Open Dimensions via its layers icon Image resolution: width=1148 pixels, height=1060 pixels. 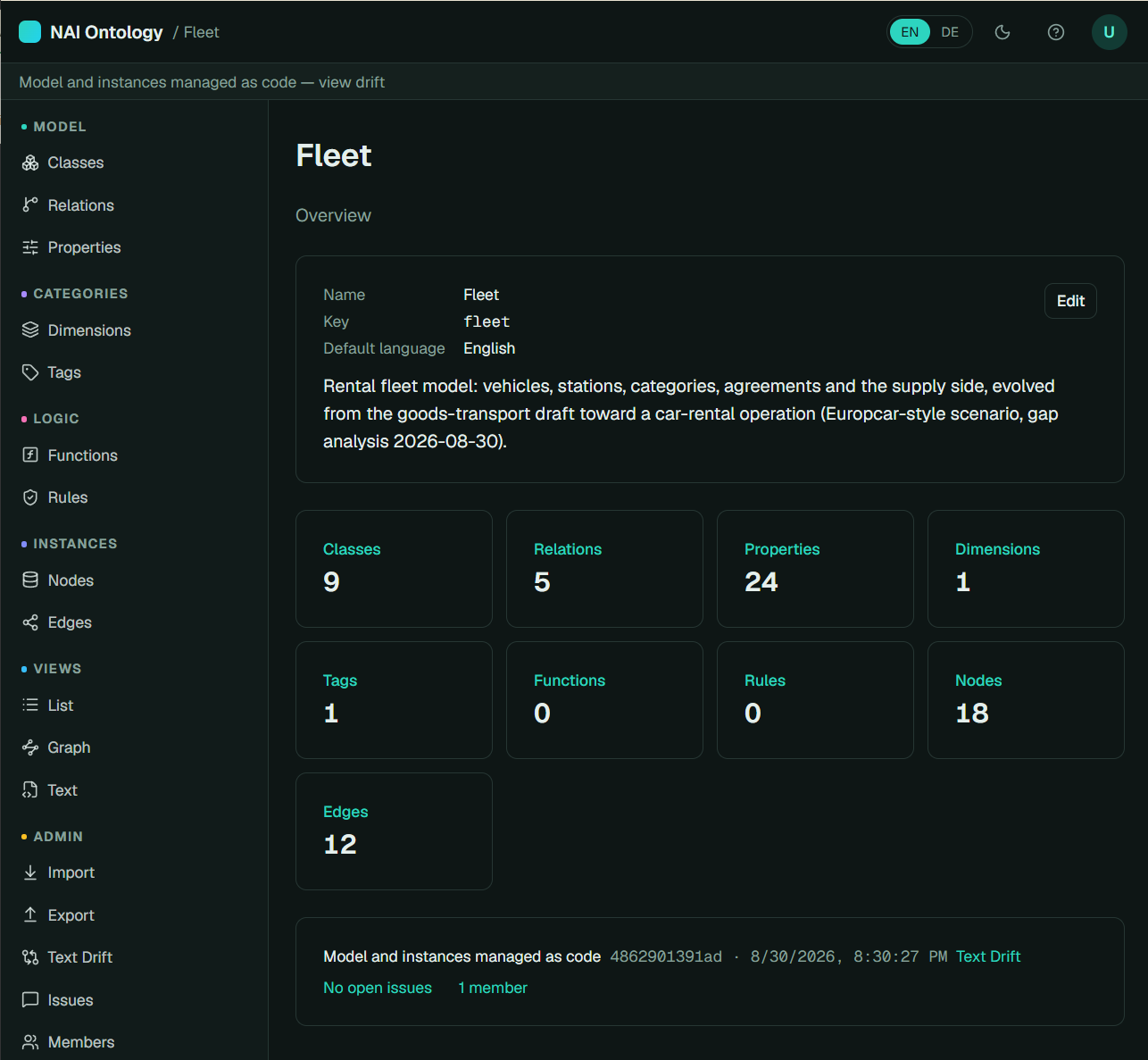[30, 330]
